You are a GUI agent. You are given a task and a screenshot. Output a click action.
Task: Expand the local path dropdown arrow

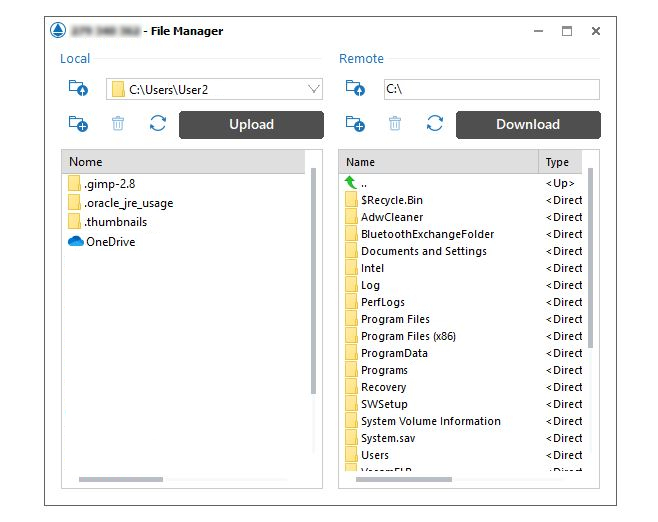pos(314,90)
